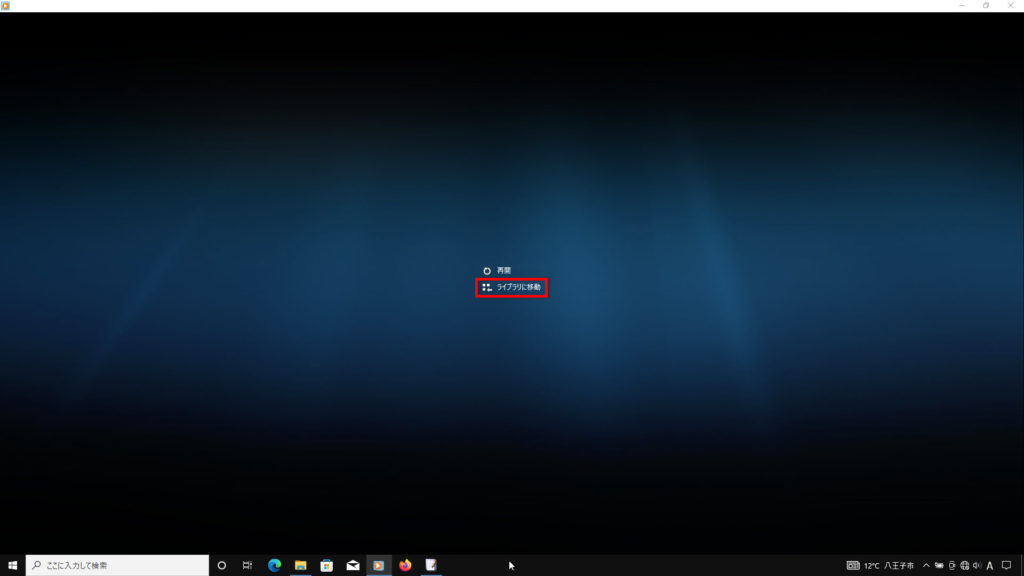
Task: Open File Explorer from the taskbar
Action: point(300,565)
